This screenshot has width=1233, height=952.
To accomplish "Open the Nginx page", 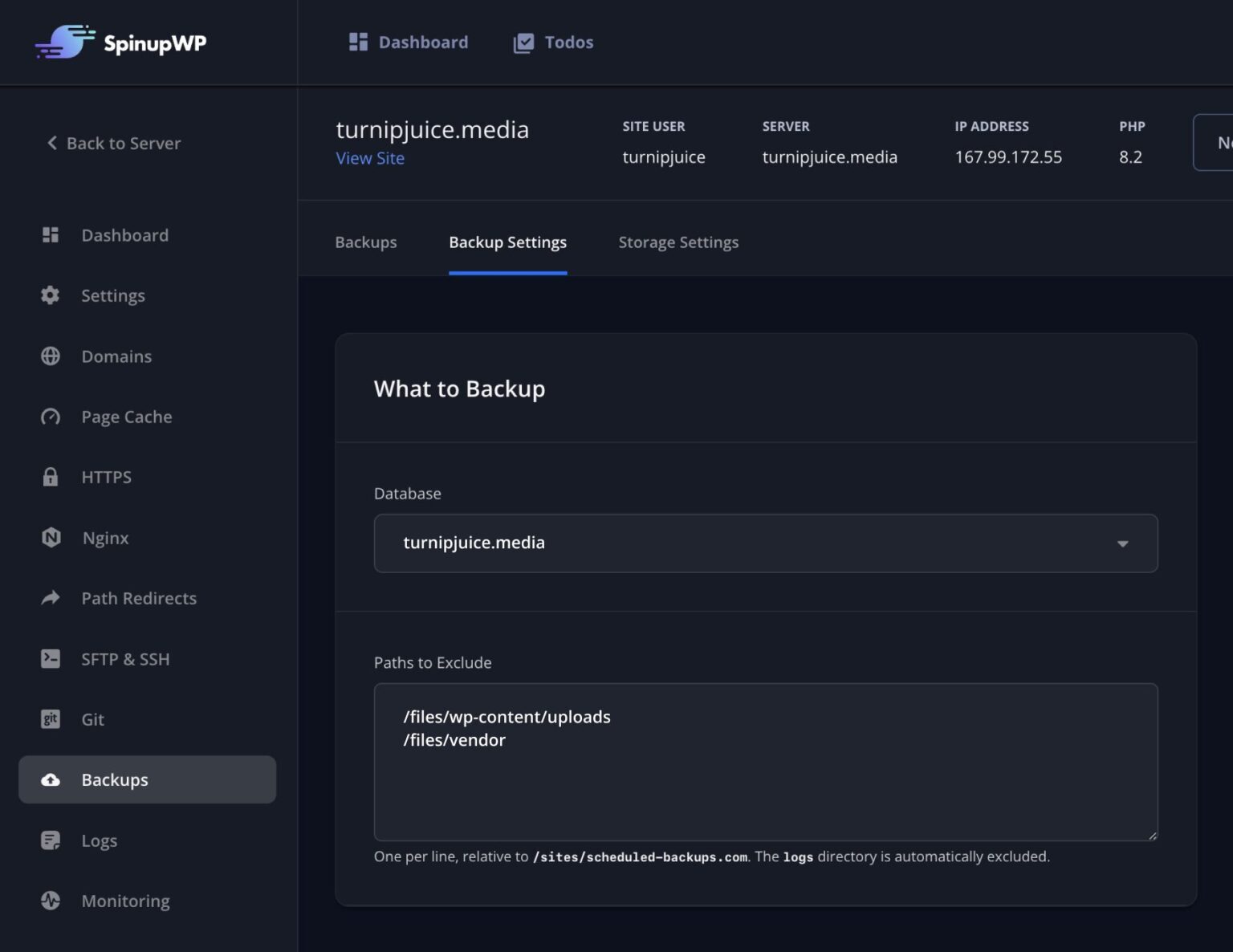I will point(147,538).
